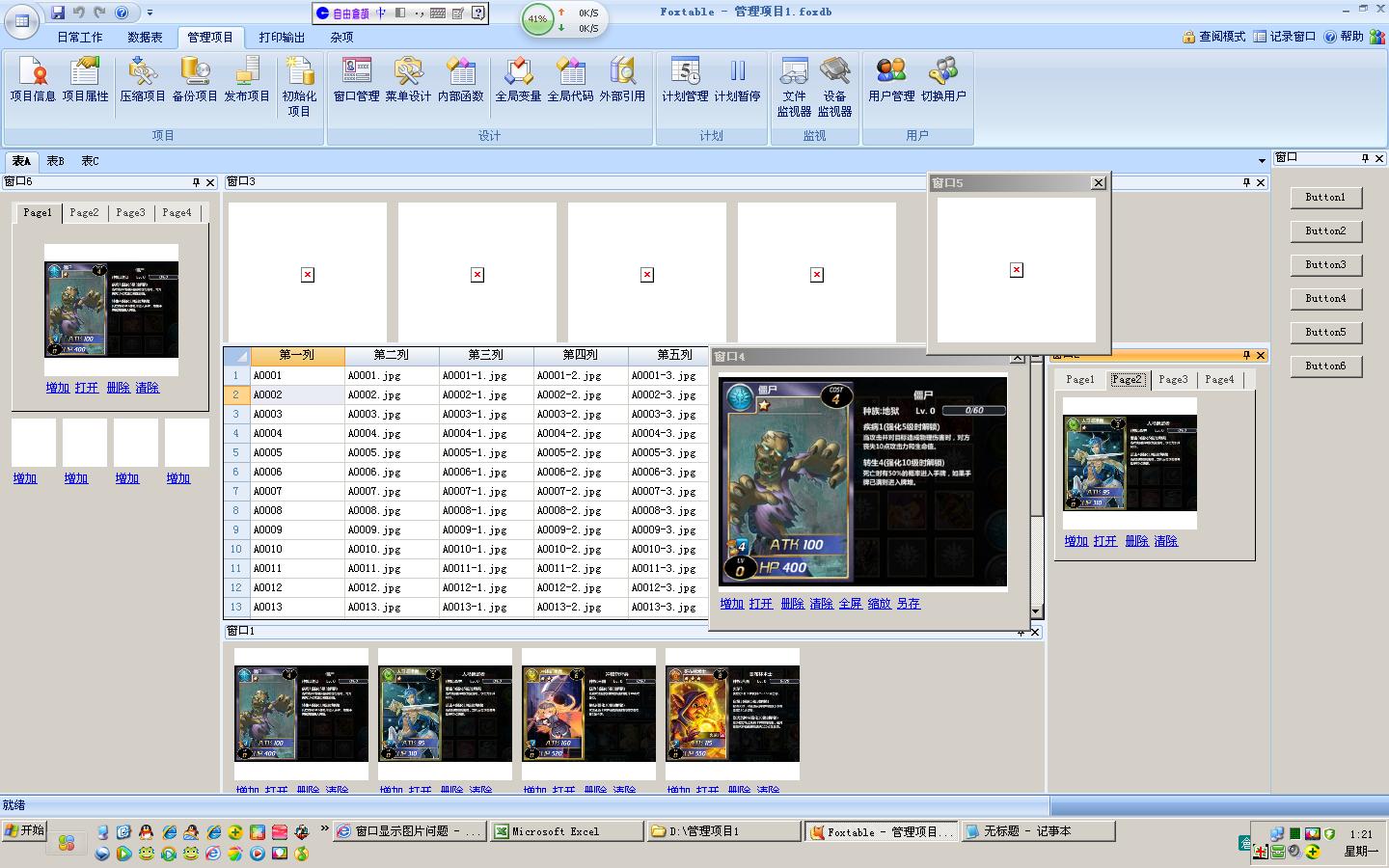Viewport: 1389px width, 868px height.
Task: Open the 菜单设计 tool
Action: point(408,80)
